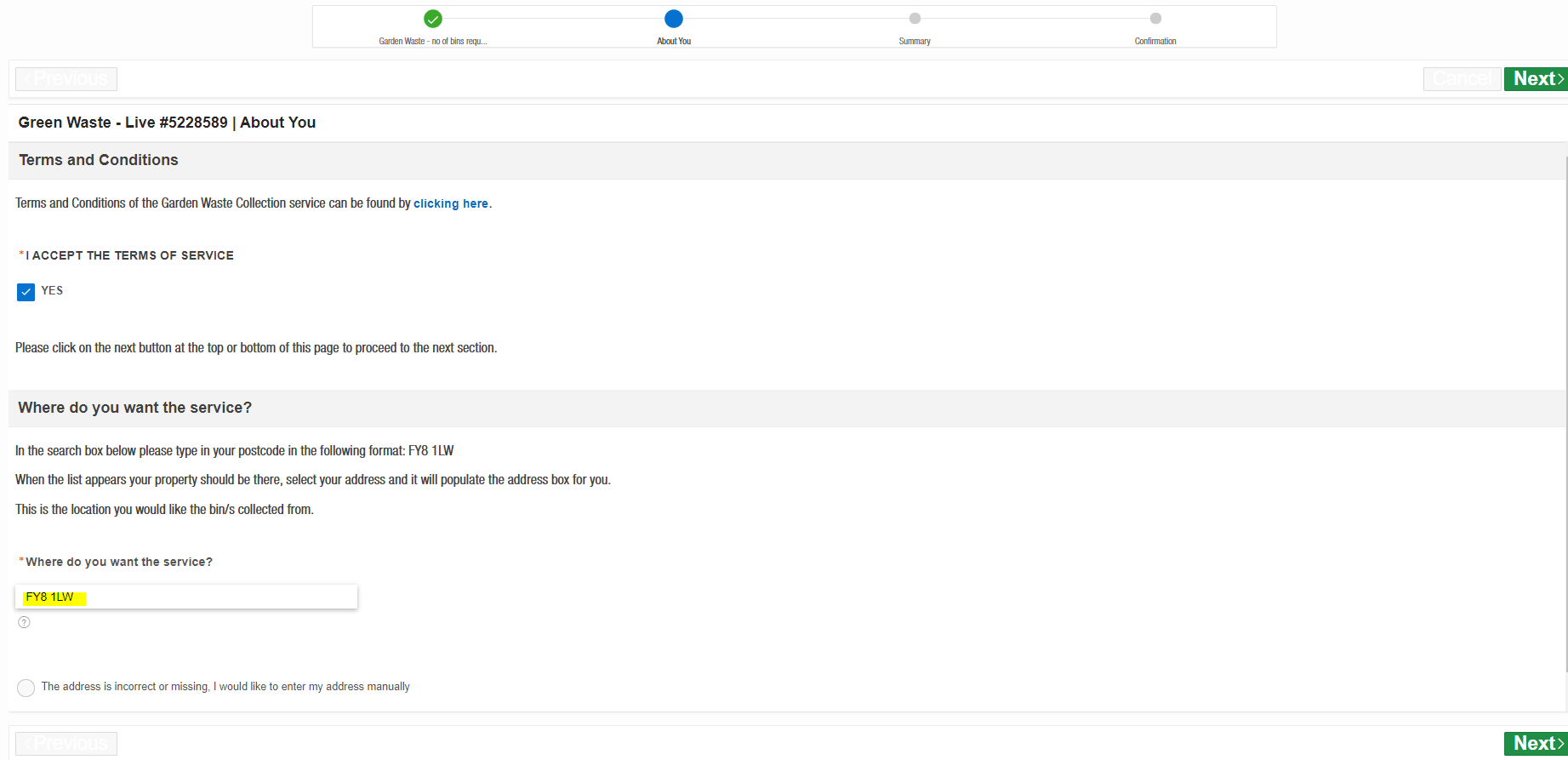1568x760 pixels.
Task: Click the bottom Next button
Action: click(x=1536, y=744)
